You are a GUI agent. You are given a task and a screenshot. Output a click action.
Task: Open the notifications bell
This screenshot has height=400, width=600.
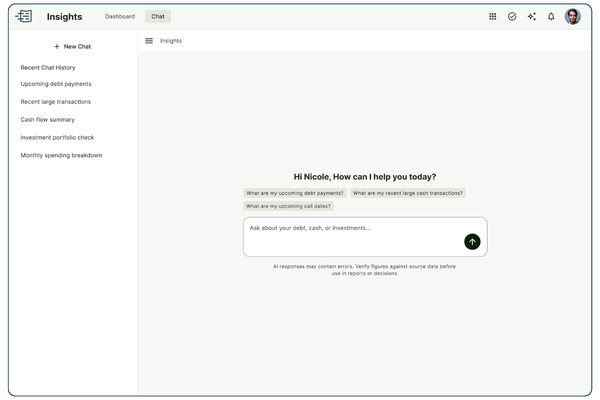(551, 16)
